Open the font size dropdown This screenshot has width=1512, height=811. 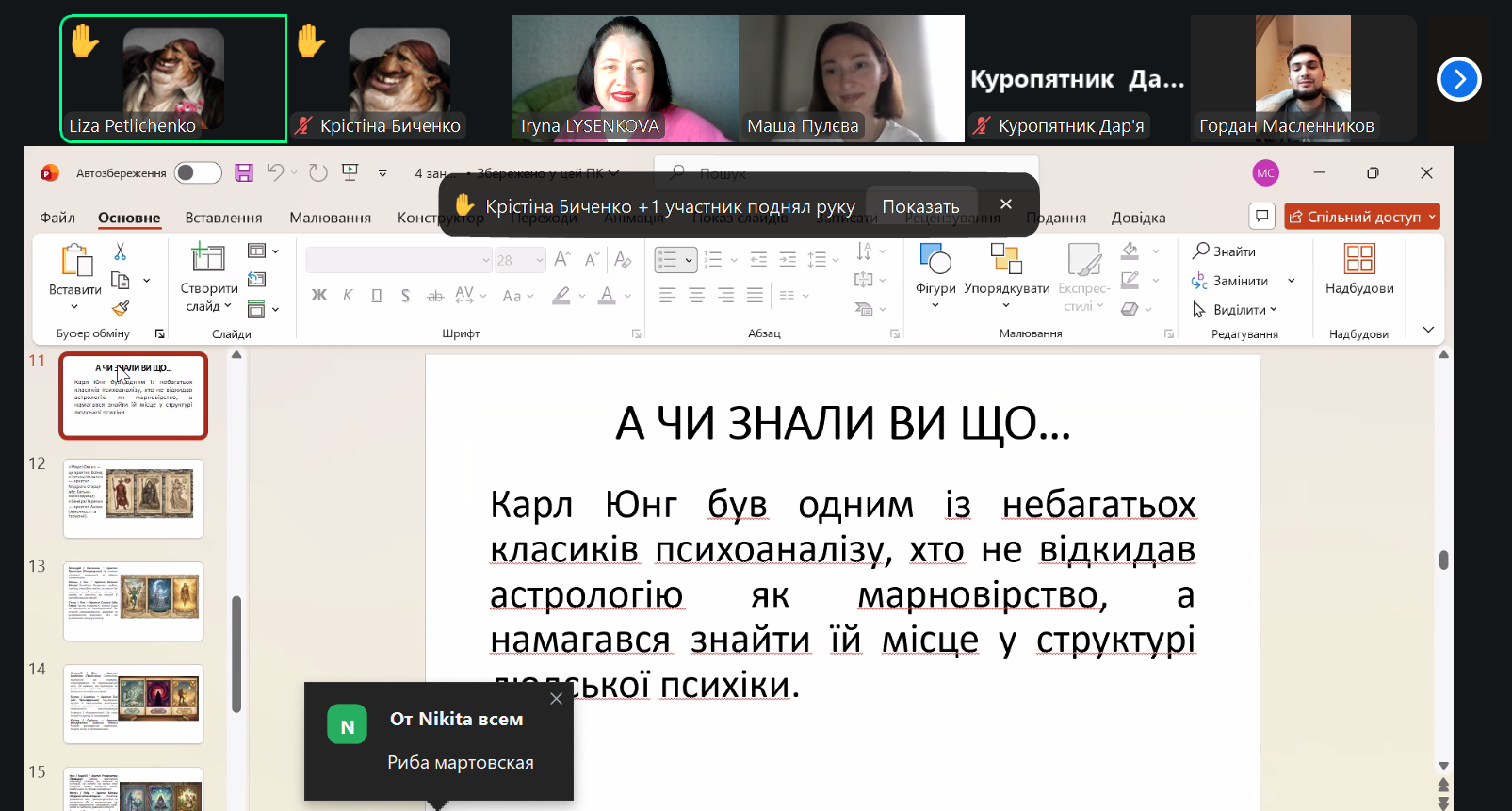(540, 260)
